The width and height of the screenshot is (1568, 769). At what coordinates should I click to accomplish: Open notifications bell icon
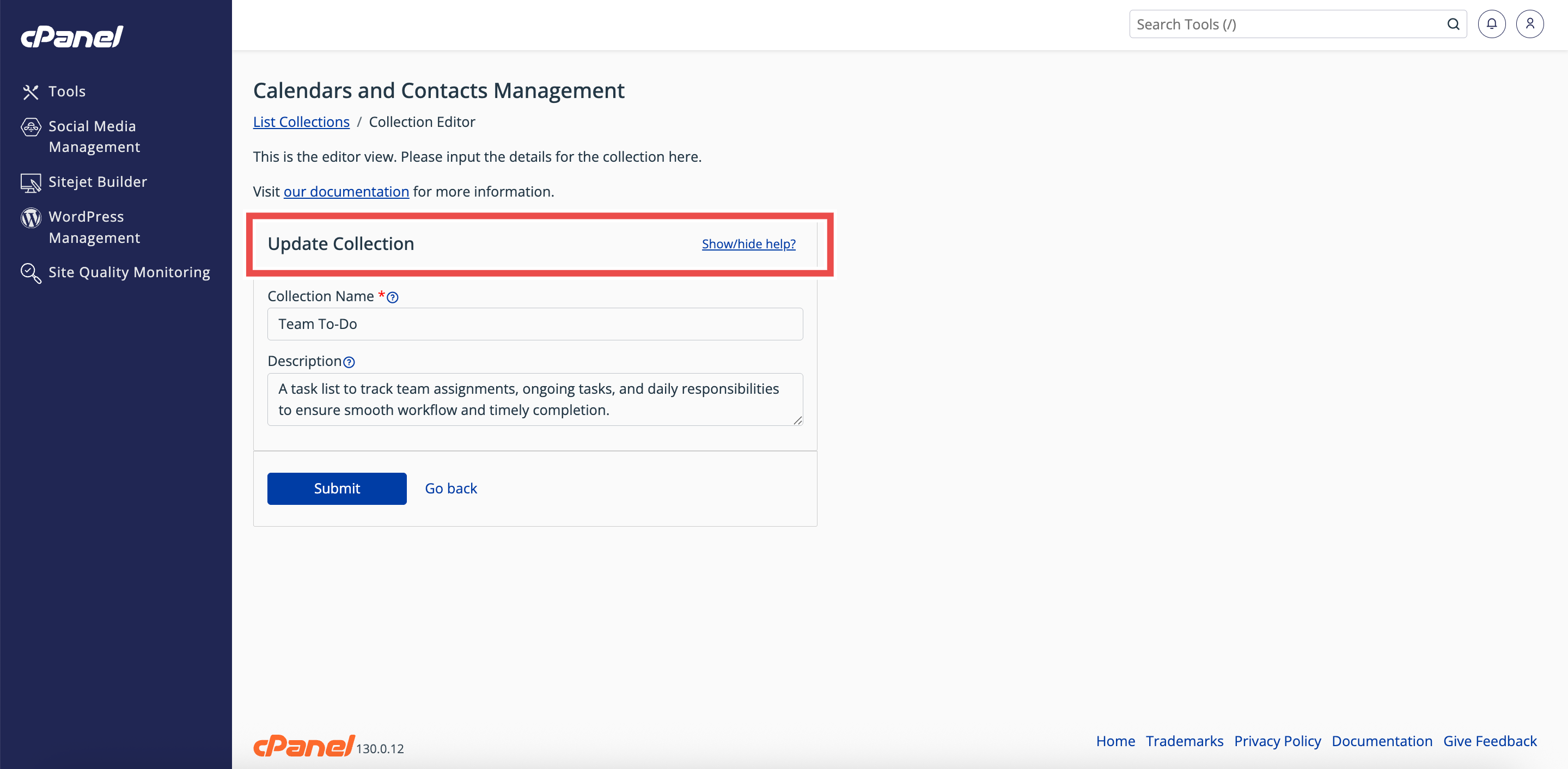coord(1491,25)
